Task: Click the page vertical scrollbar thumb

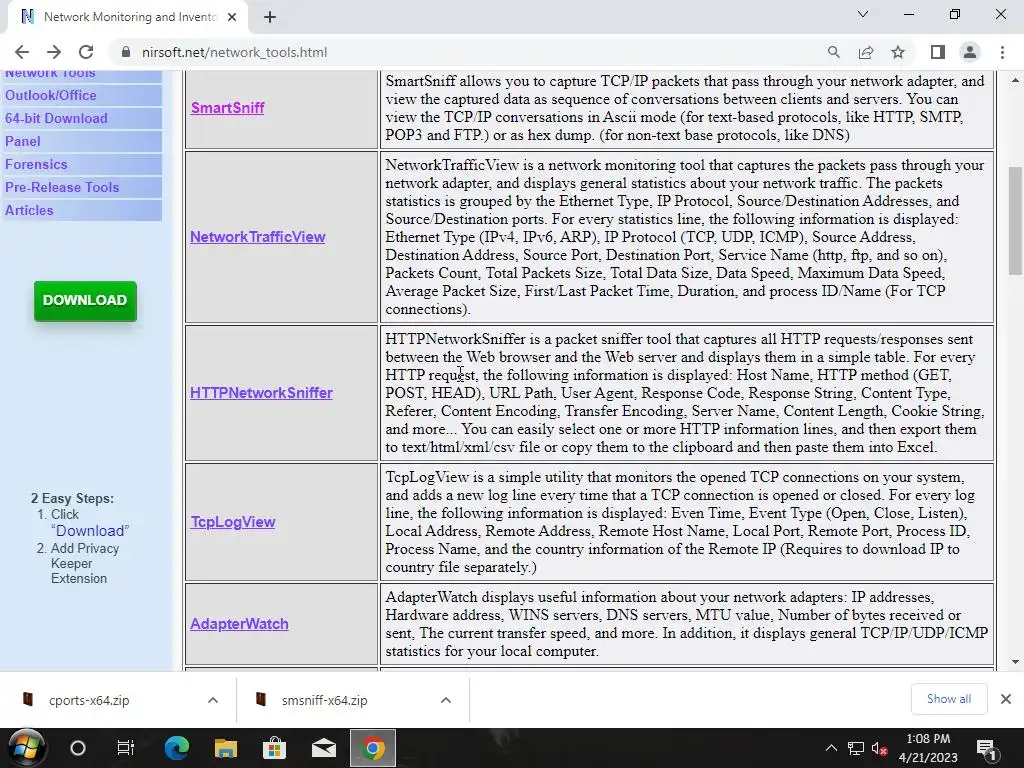Action: [1015, 221]
